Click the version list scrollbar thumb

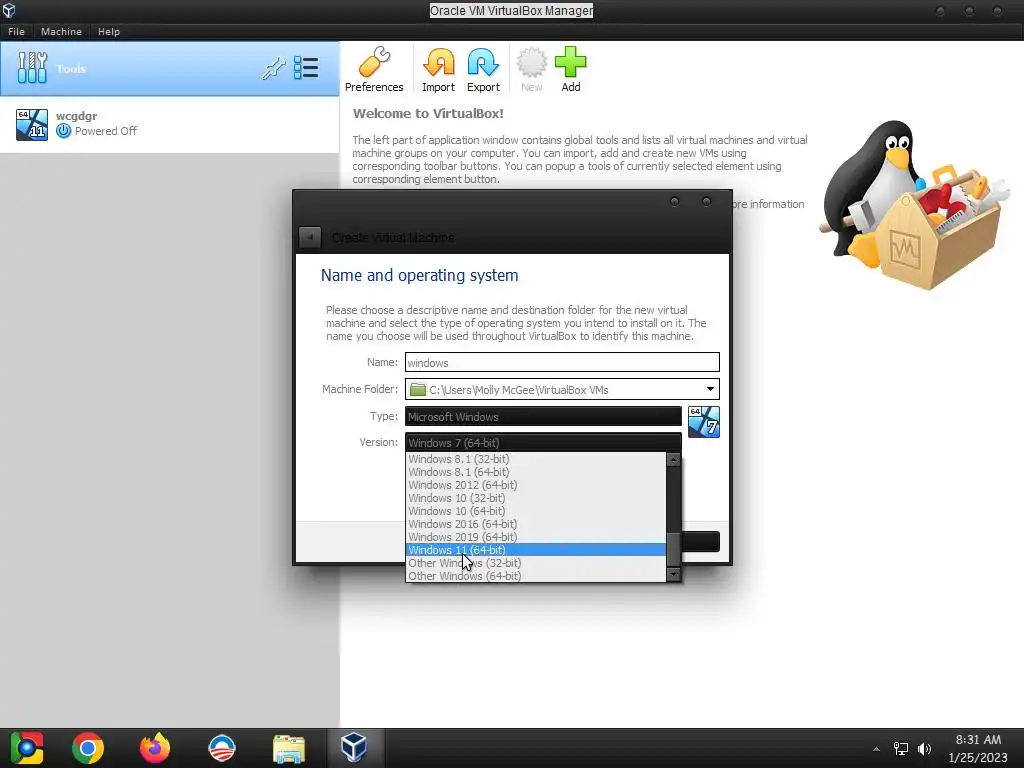(x=673, y=549)
